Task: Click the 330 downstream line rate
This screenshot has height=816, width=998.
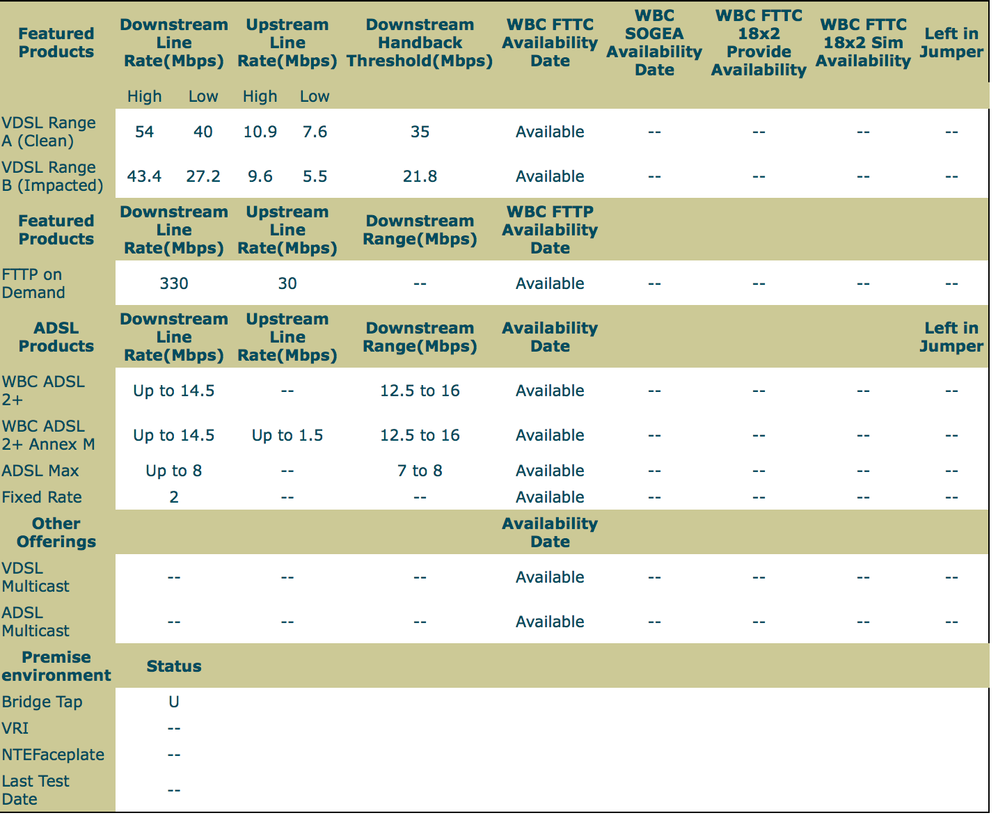Action: click(x=174, y=283)
